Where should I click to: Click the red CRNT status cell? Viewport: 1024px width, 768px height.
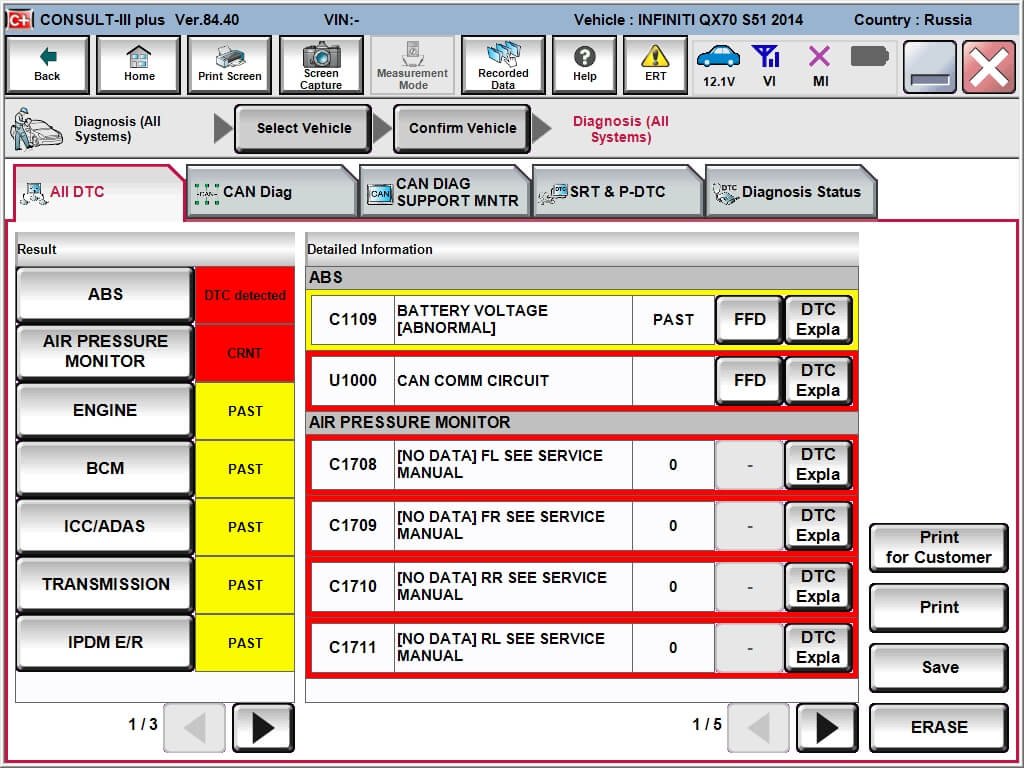pos(245,353)
